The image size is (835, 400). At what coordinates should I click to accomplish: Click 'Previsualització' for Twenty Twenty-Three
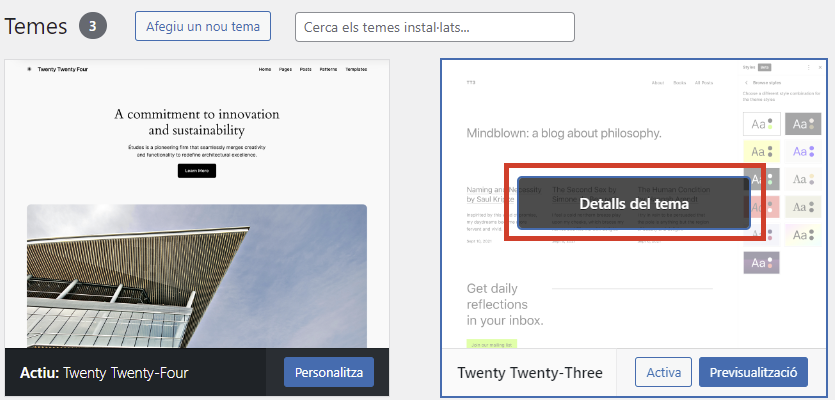click(753, 372)
